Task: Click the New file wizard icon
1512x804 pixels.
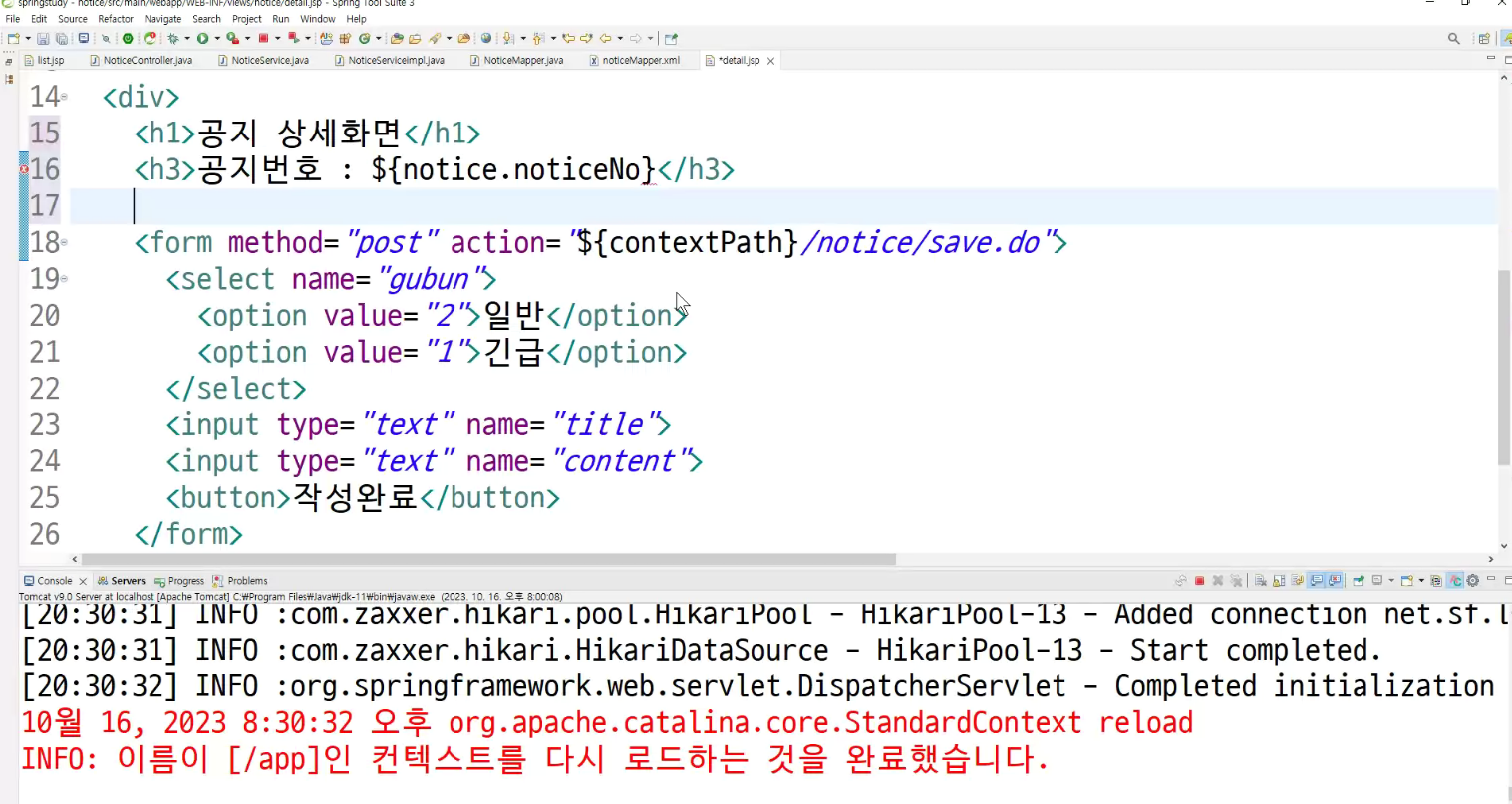Action: (x=13, y=39)
